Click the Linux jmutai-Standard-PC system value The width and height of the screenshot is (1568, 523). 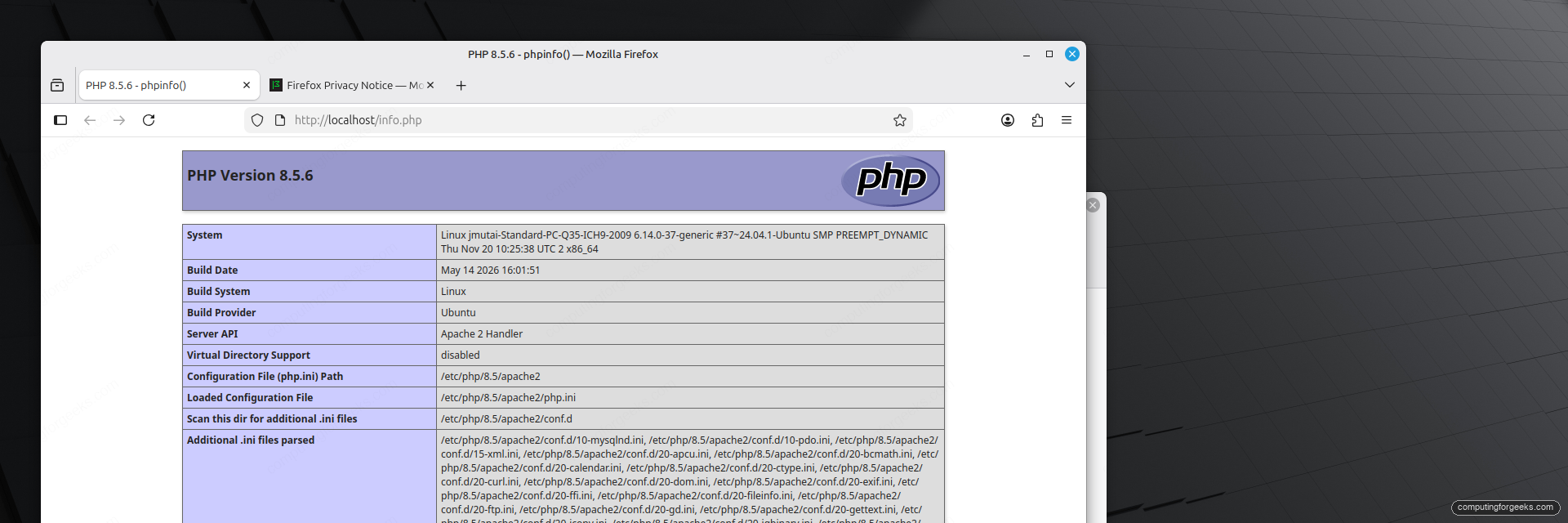[x=684, y=242]
